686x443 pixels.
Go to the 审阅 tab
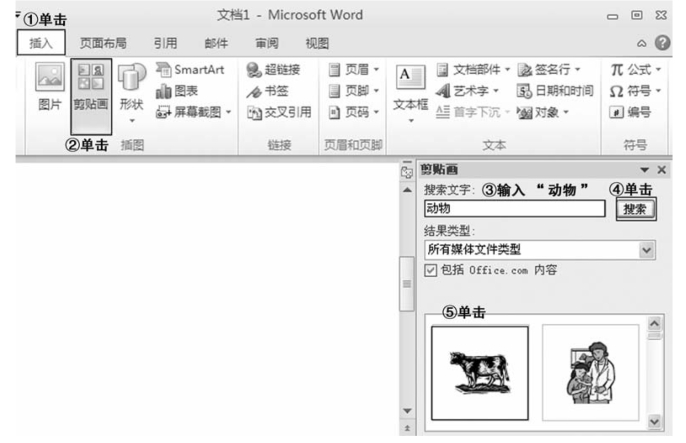coord(267,43)
